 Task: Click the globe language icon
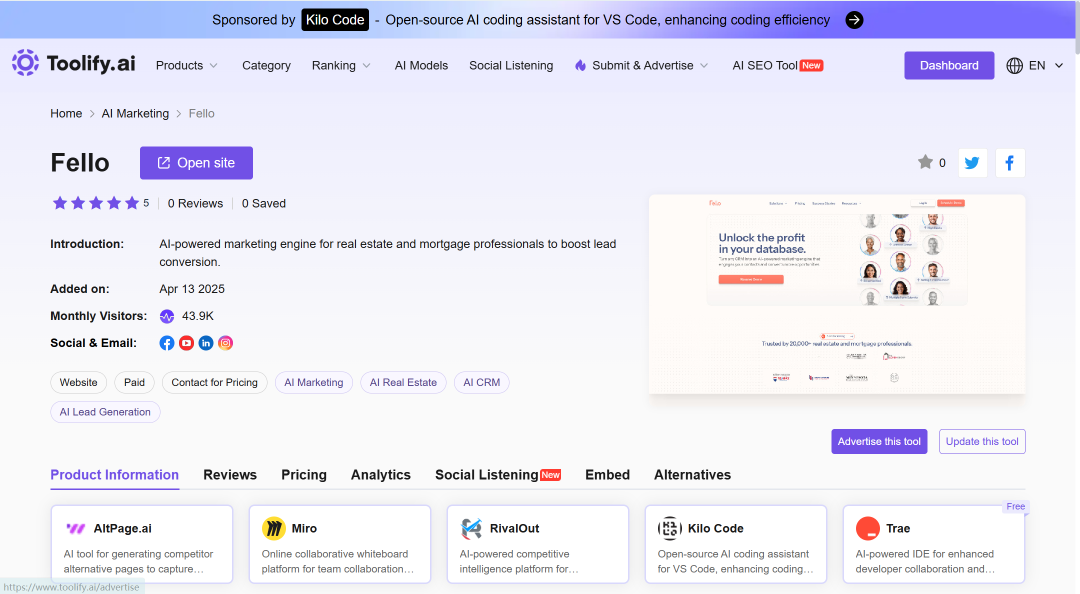click(1014, 65)
